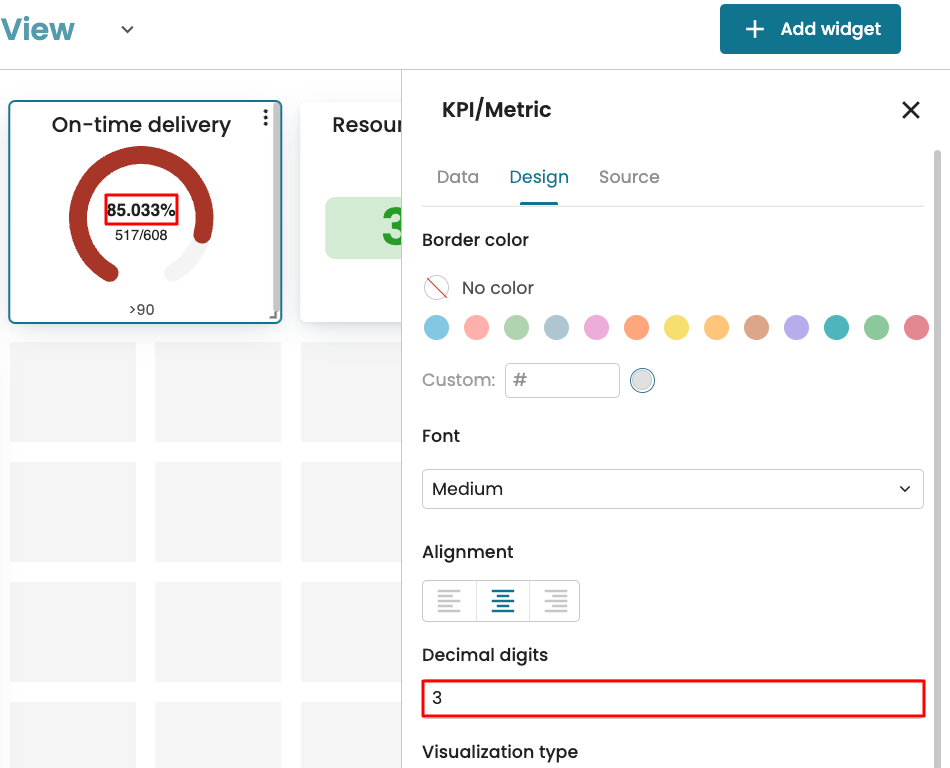Click the Custom hex color input field

[x=562, y=380]
